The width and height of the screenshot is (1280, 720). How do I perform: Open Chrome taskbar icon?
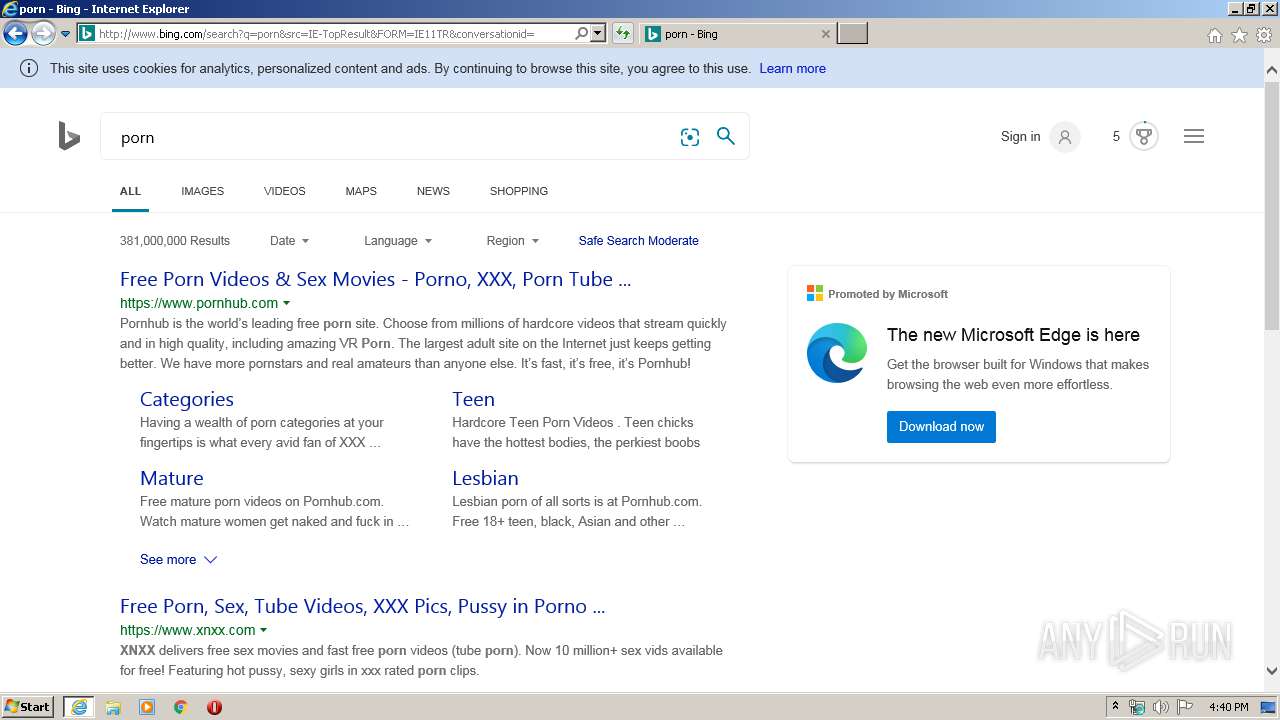tap(180, 707)
